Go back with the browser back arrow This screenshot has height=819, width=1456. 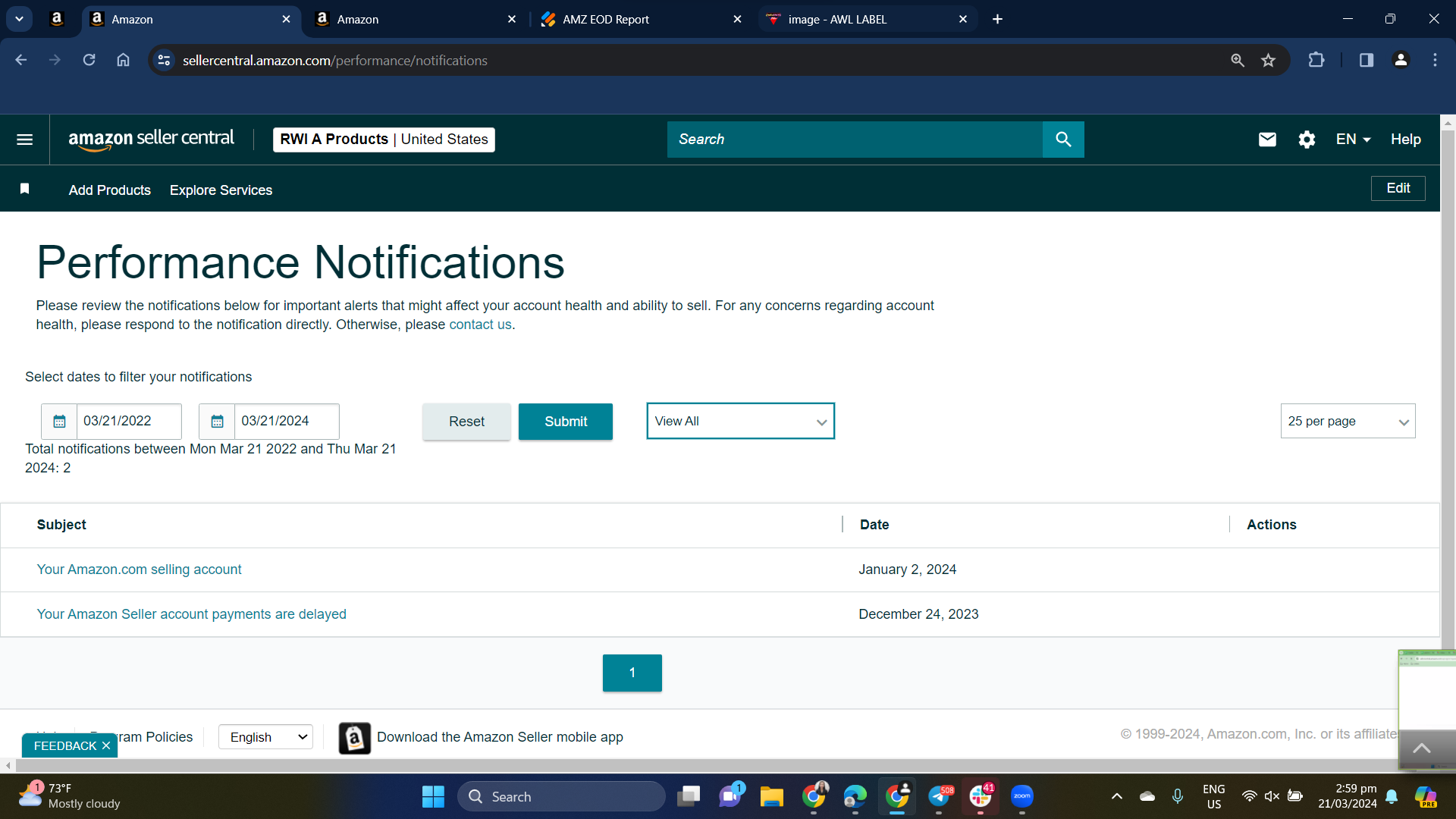20,60
